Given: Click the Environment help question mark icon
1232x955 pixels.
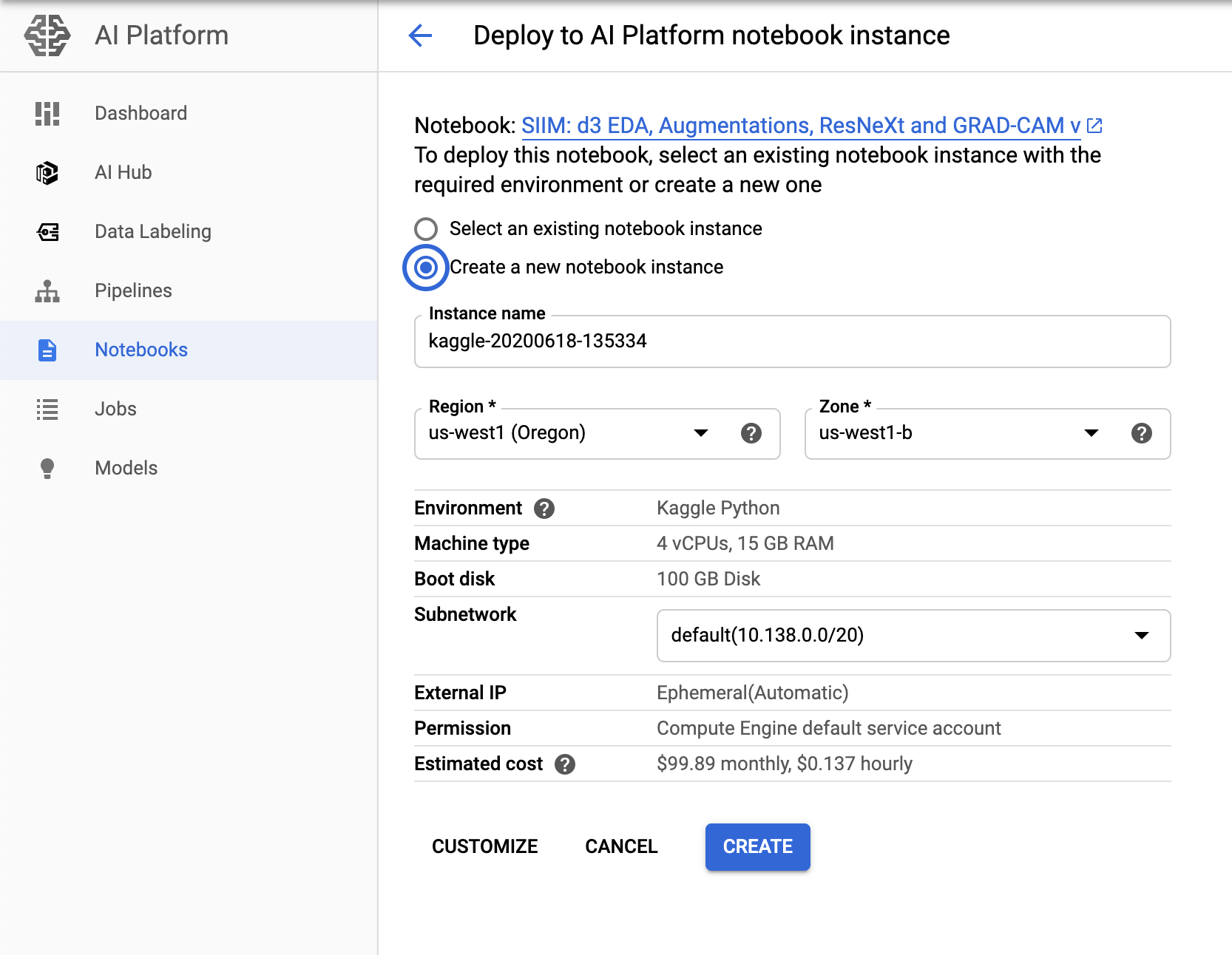Looking at the screenshot, I should (x=544, y=509).
